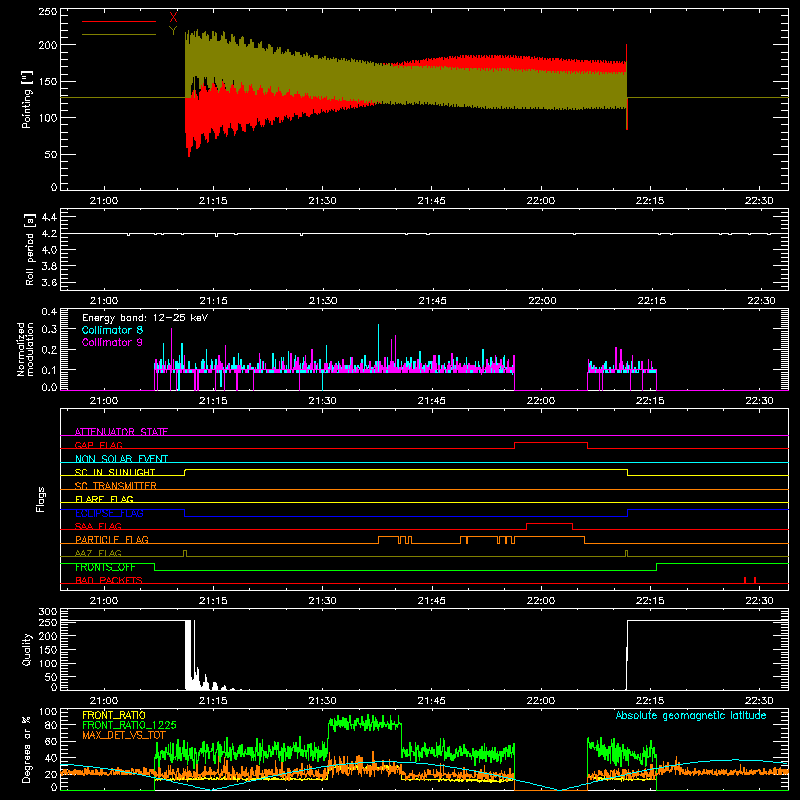The width and height of the screenshot is (800, 800).
Task: Click 'Energy band: 12-25 keV' text
Action: pyautogui.click(x=145, y=318)
